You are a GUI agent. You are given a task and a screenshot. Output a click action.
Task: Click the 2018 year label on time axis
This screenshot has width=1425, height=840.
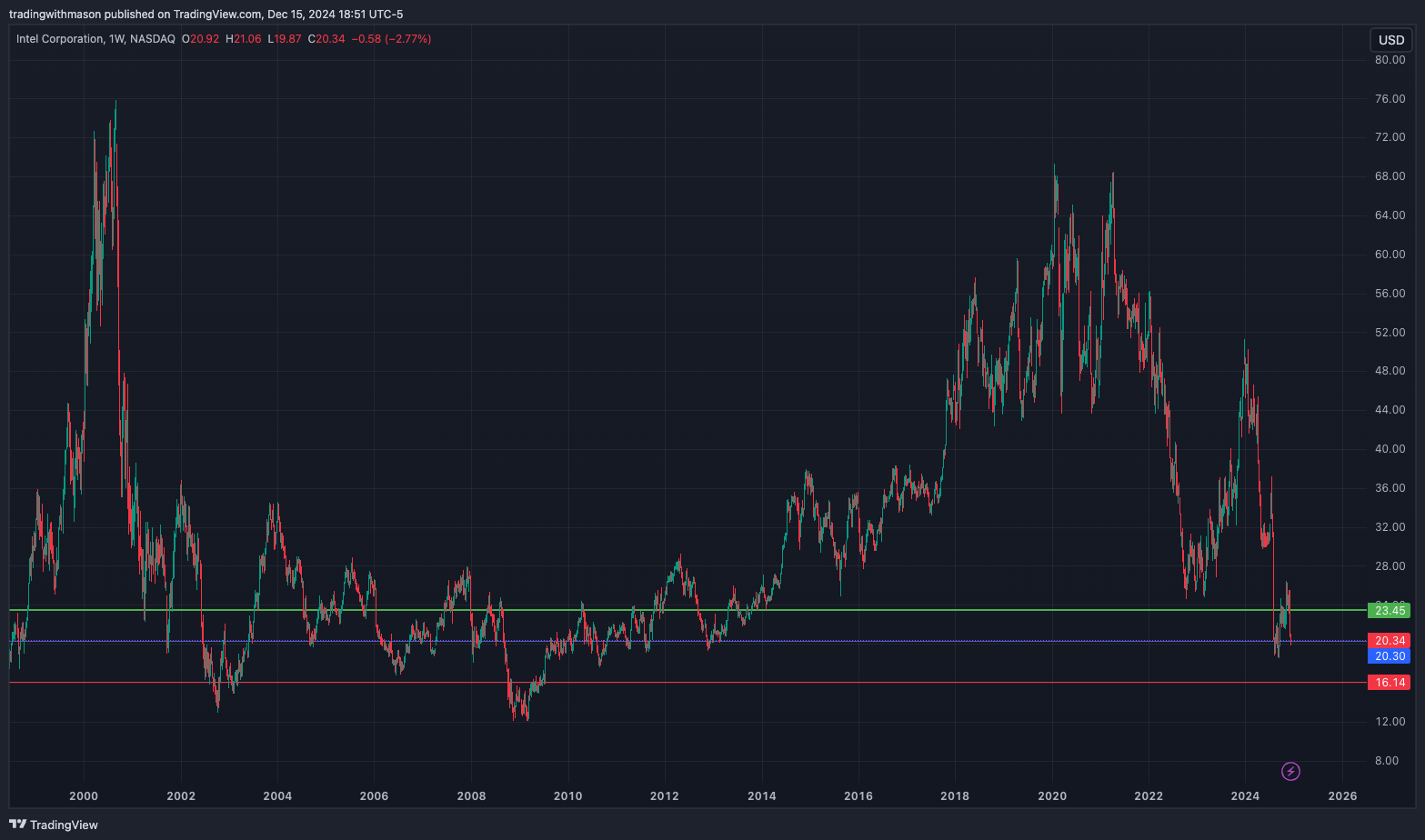(955, 796)
